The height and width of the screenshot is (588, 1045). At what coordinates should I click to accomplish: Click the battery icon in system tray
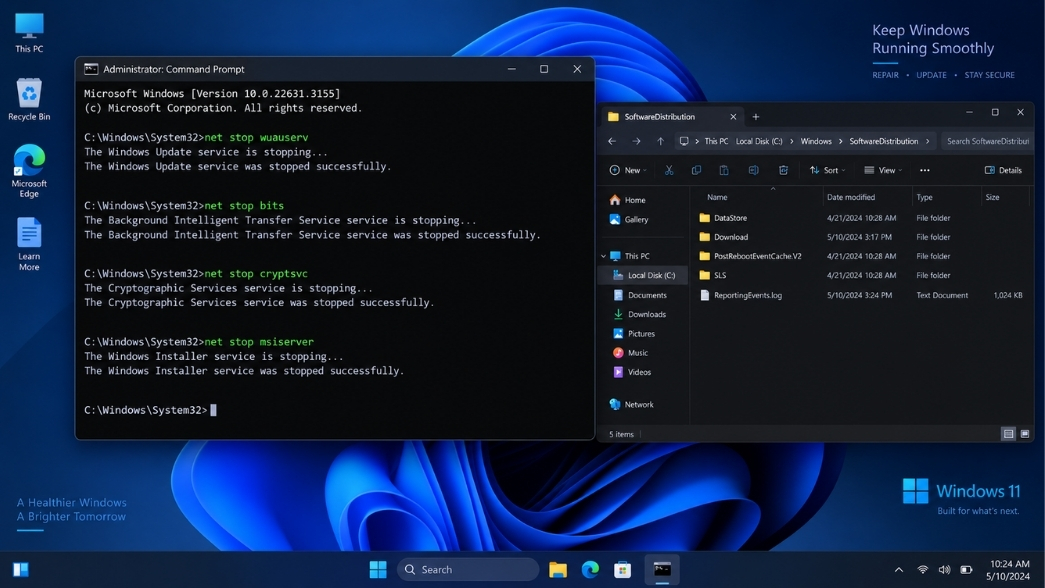966,569
